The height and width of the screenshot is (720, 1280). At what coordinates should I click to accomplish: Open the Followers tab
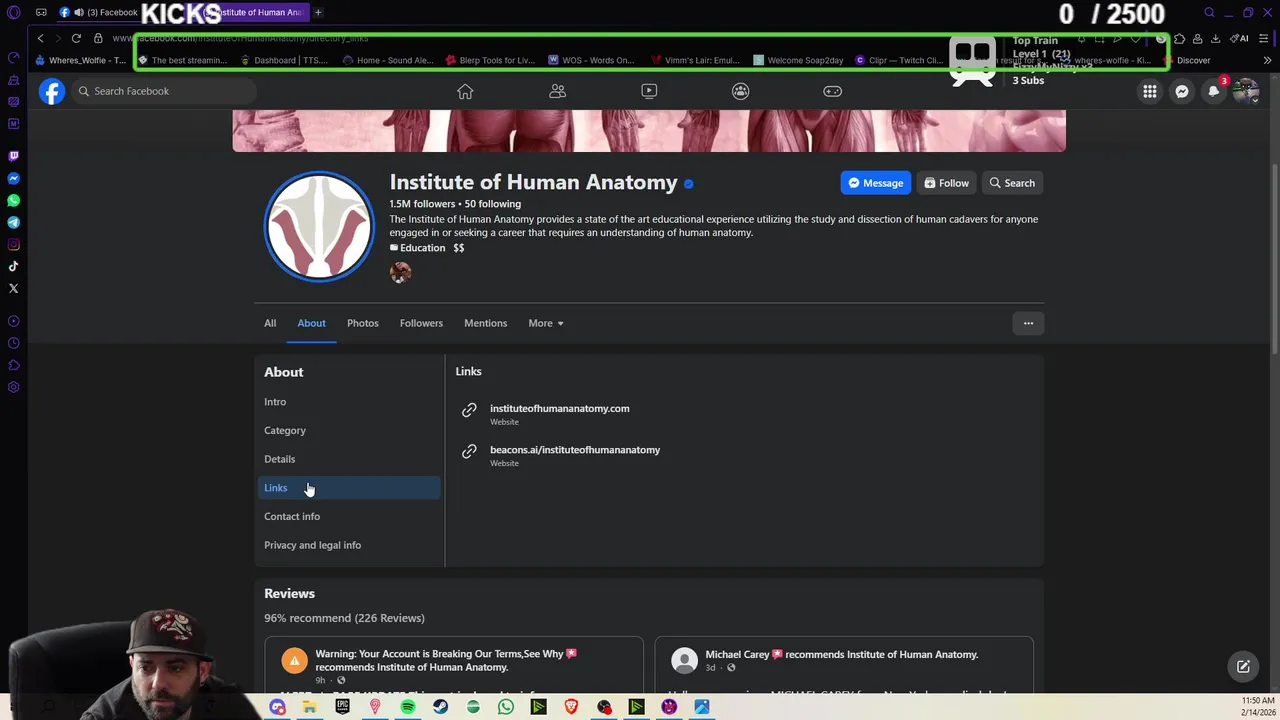(421, 323)
